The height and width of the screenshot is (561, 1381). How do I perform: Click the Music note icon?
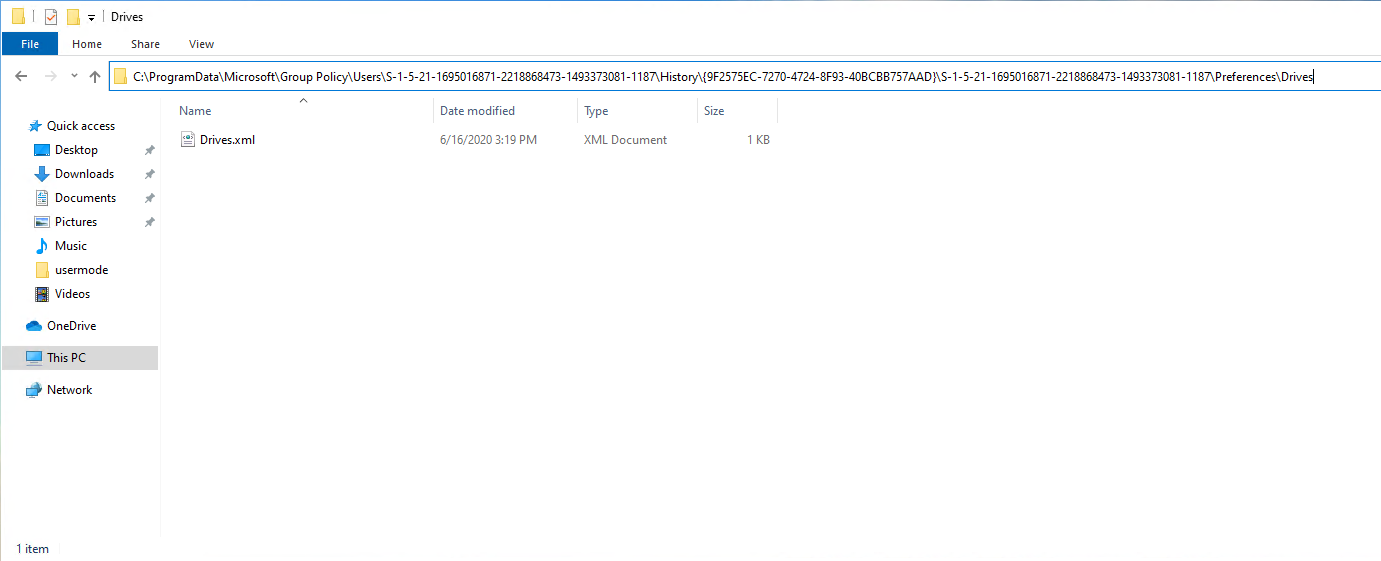[x=42, y=246]
